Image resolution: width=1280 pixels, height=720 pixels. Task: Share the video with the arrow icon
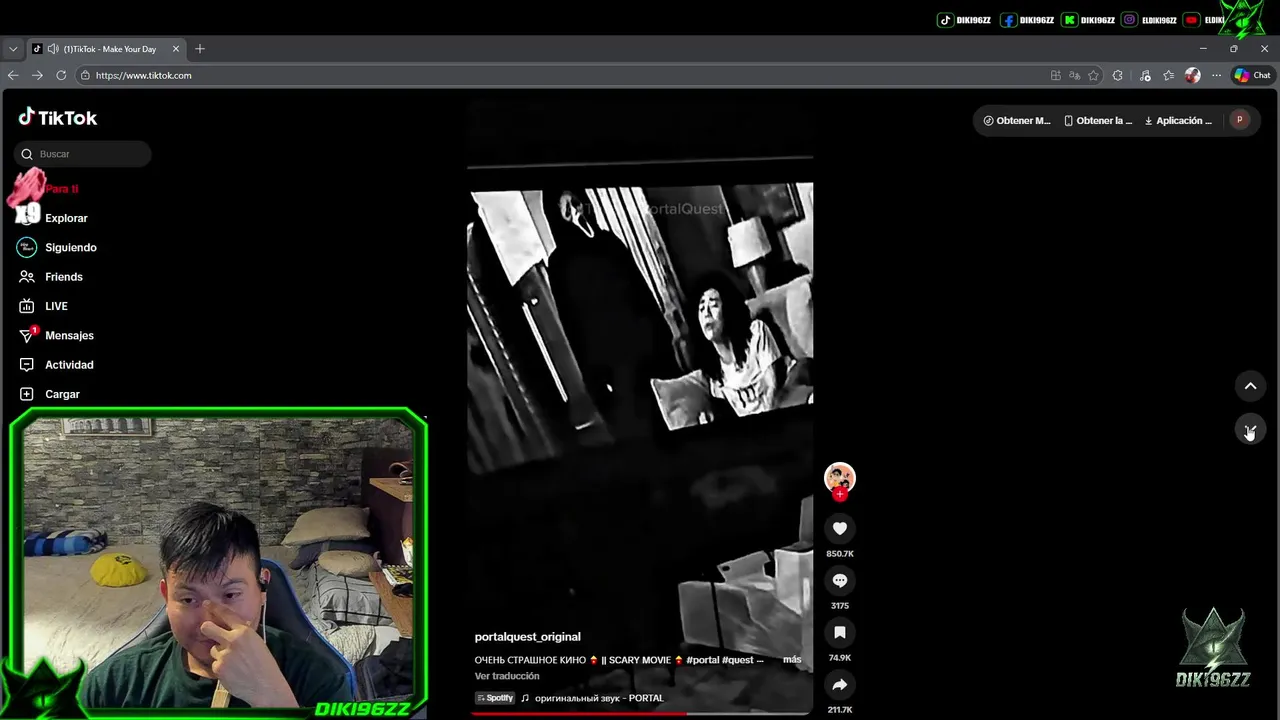(840, 684)
